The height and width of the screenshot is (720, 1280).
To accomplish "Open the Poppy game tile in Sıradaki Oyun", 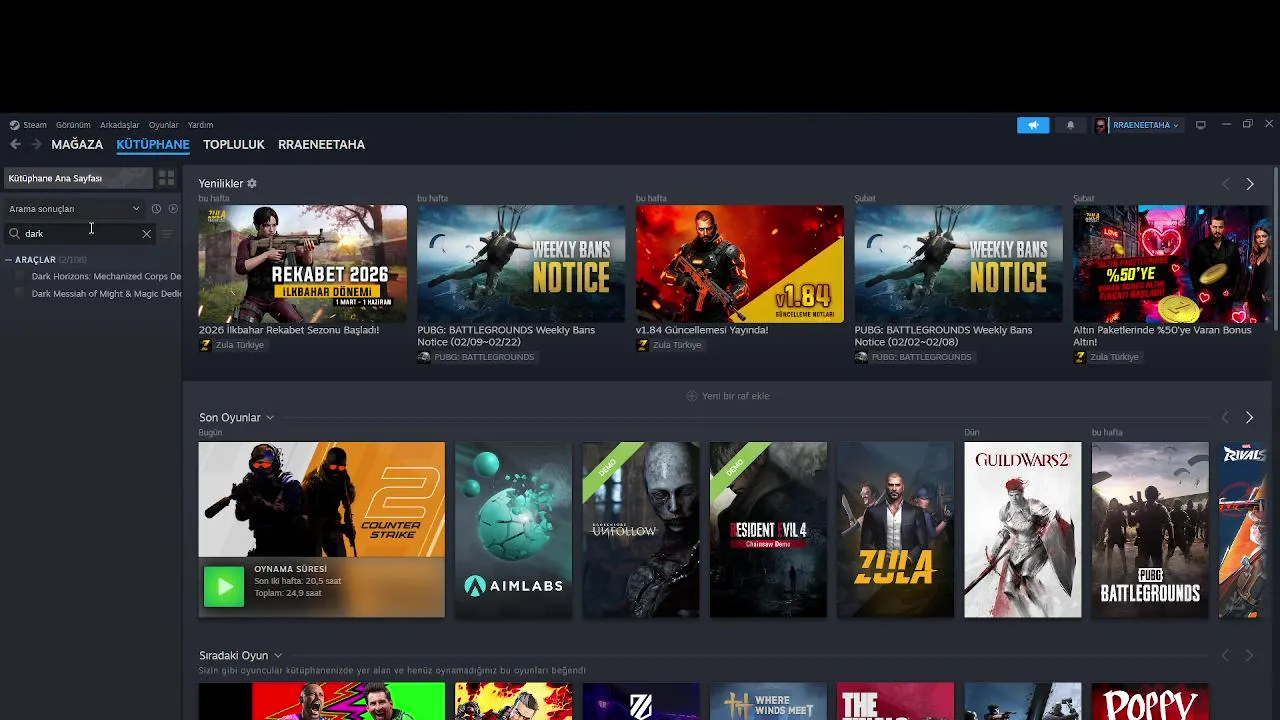I will click(1150, 701).
